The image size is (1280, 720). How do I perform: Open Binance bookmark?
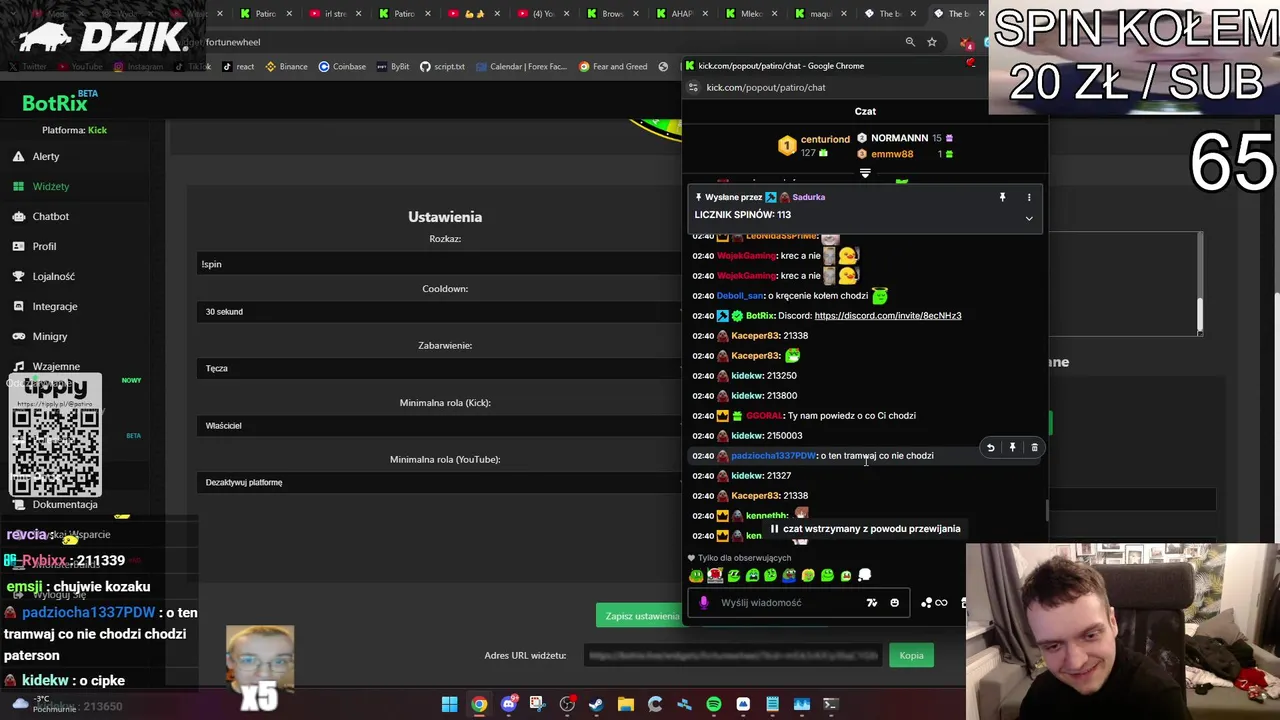[x=286, y=67]
